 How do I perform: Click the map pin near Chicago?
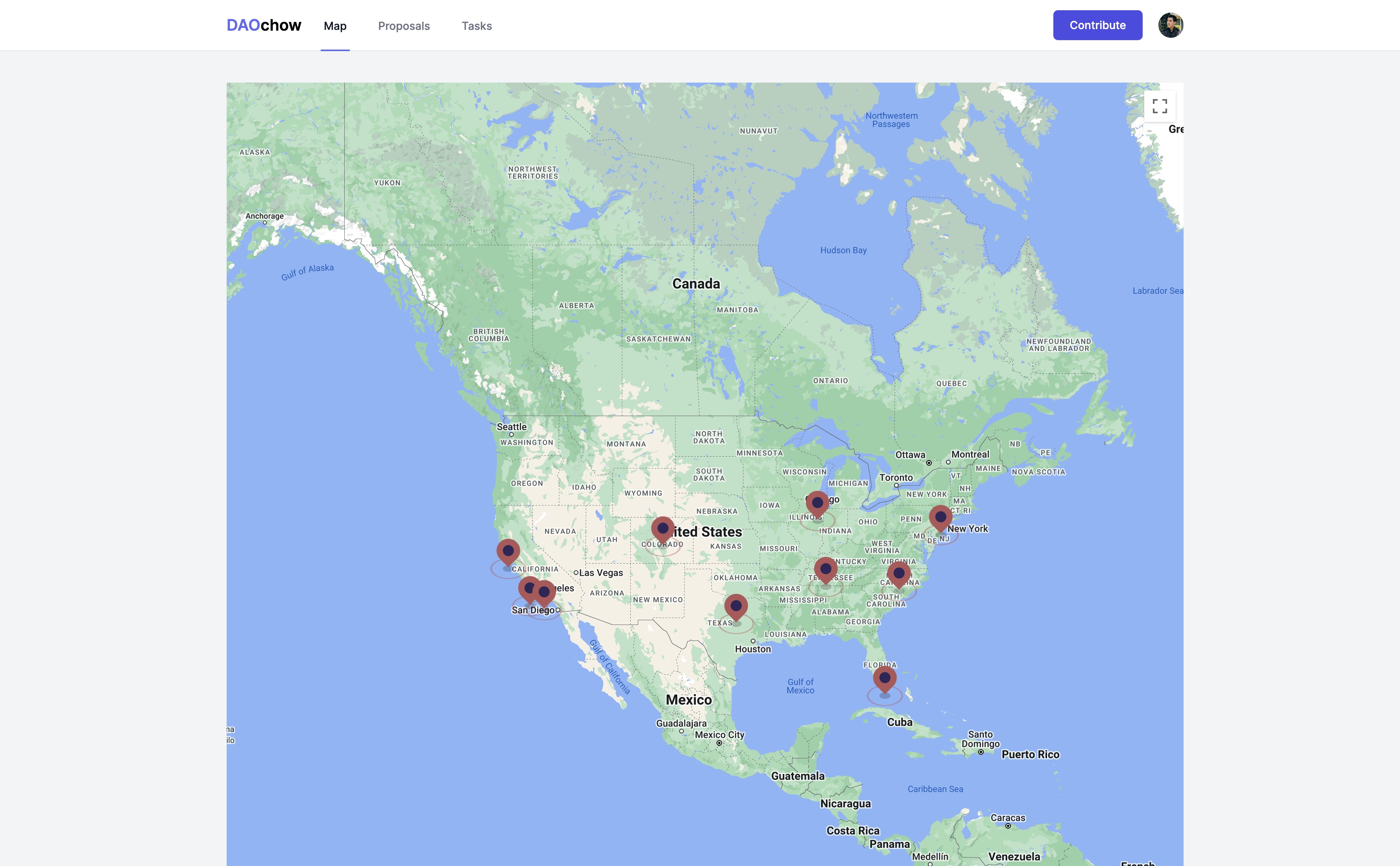[817, 503]
